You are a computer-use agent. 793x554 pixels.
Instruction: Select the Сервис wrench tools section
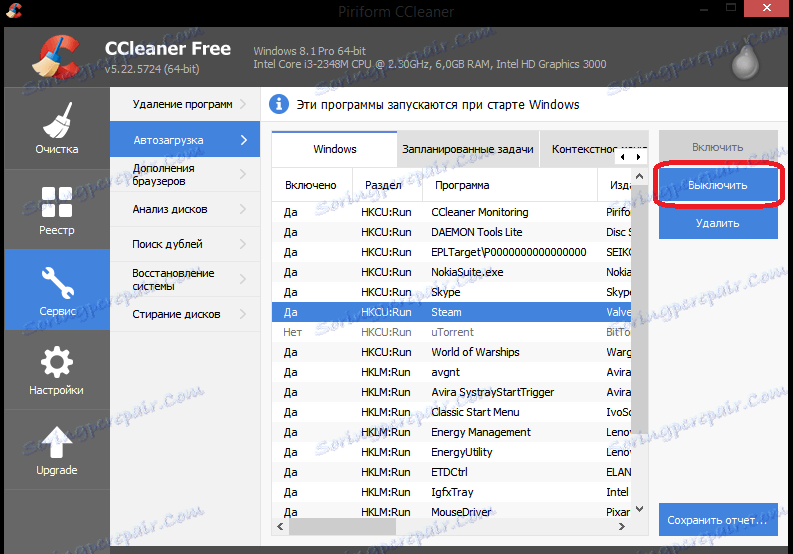coord(57,289)
